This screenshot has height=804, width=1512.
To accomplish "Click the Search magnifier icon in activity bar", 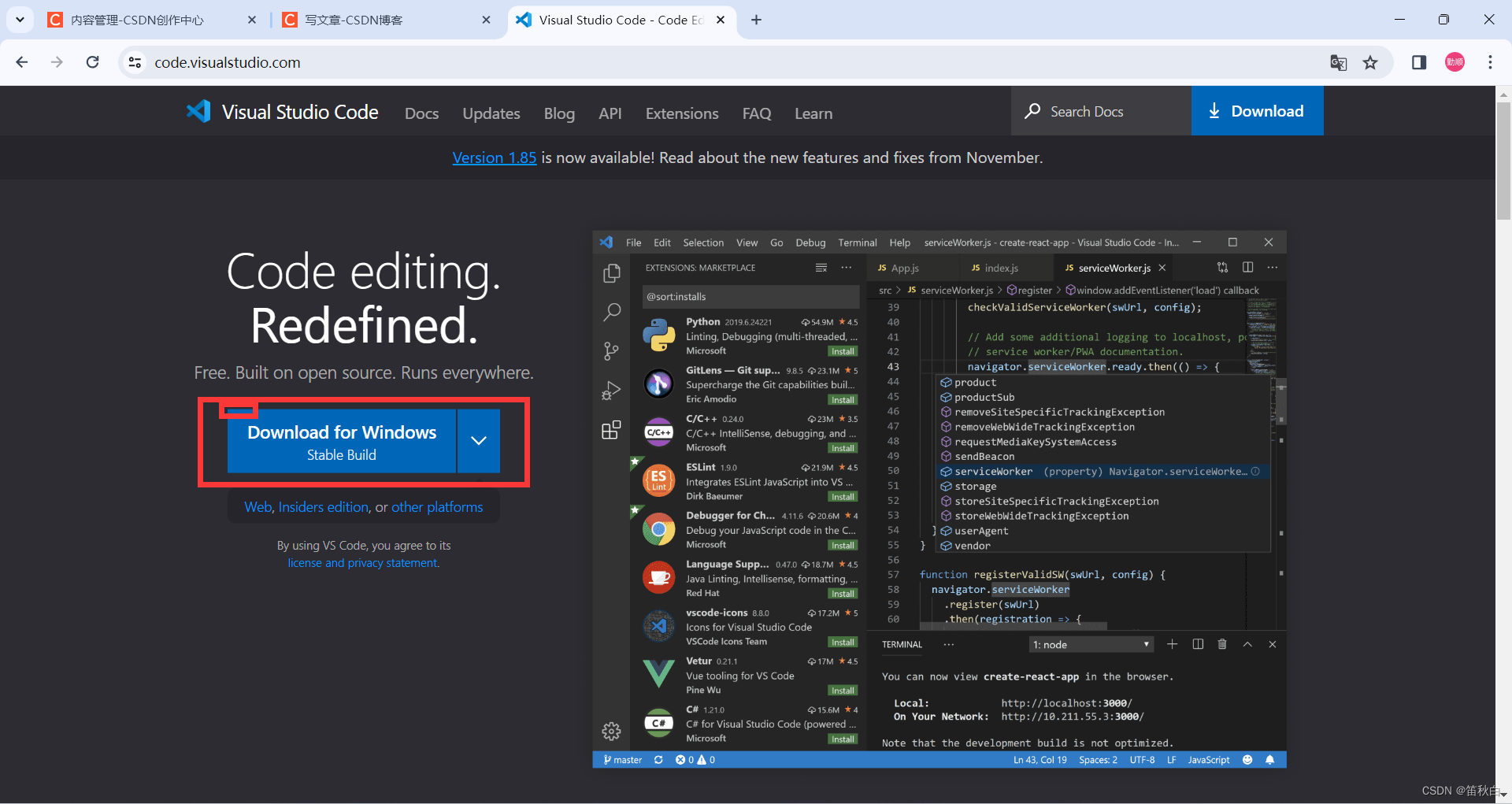I will pyautogui.click(x=611, y=312).
